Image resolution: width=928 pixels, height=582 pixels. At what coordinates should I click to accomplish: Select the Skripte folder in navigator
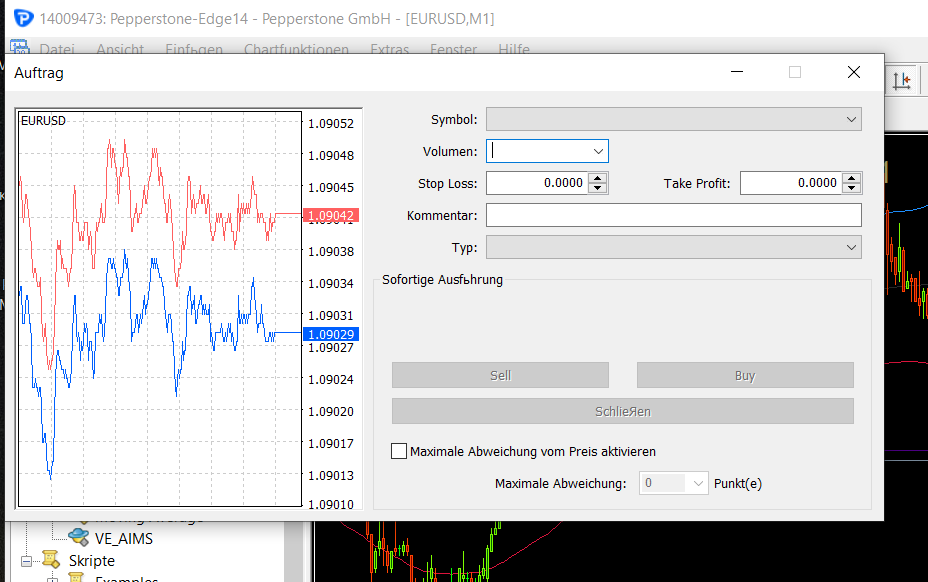pos(92,561)
